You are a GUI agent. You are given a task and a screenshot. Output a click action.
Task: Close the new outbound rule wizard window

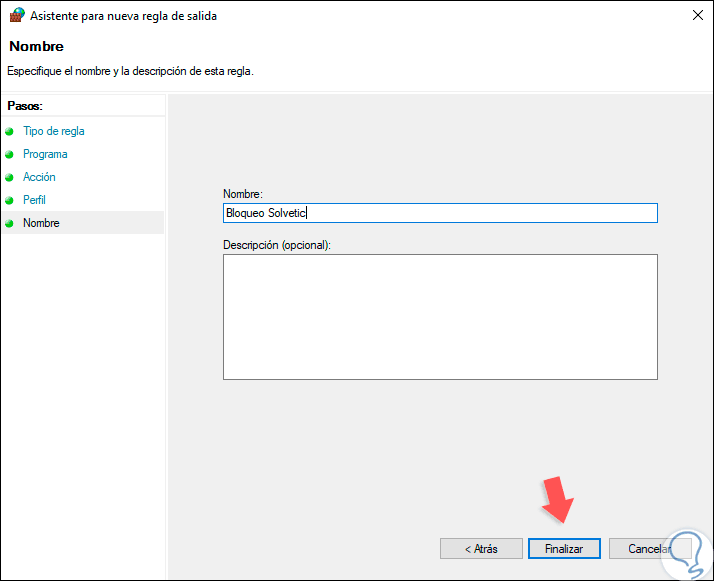click(x=696, y=16)
